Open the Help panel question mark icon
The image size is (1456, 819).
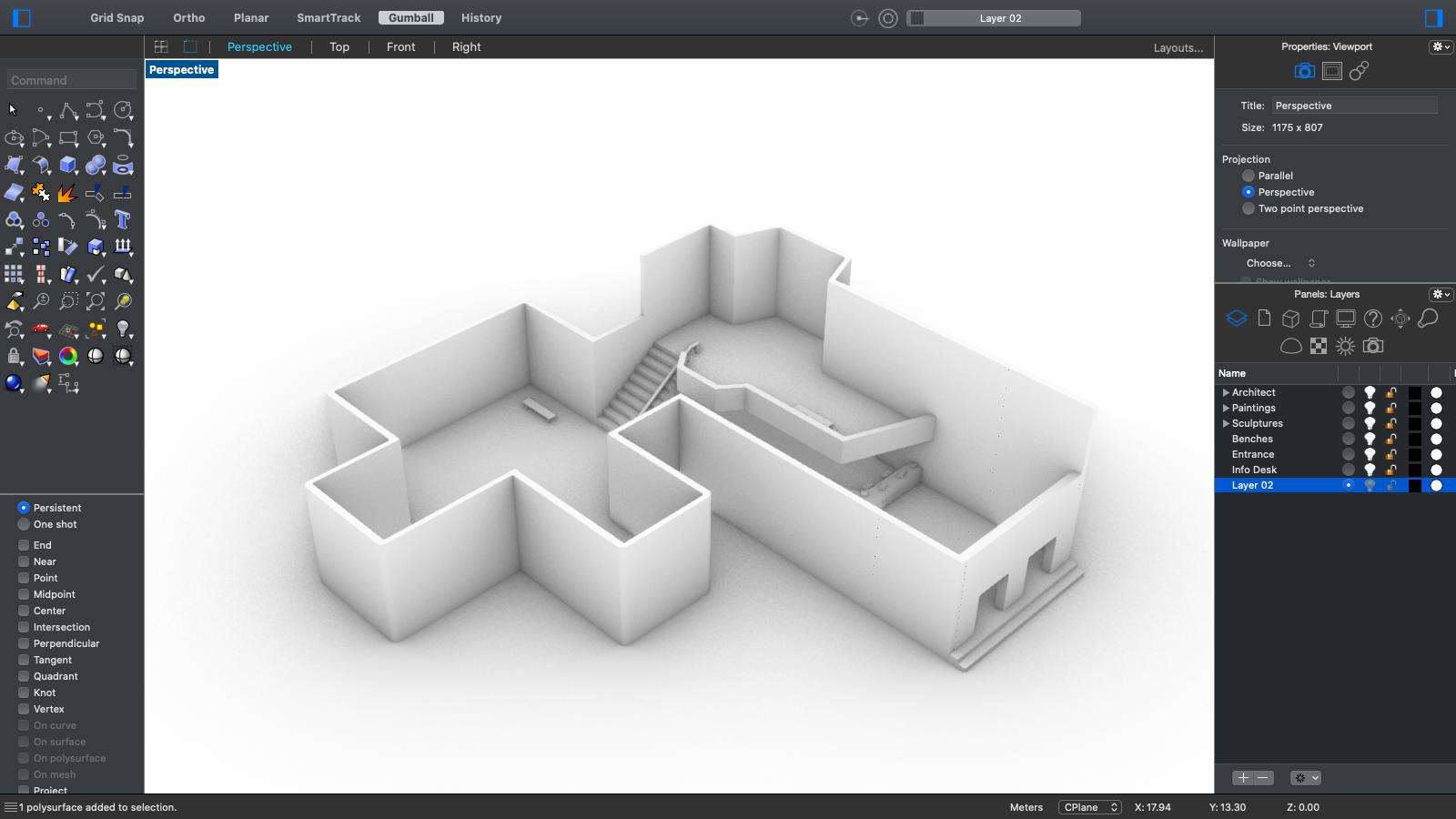click(1373, 318)
